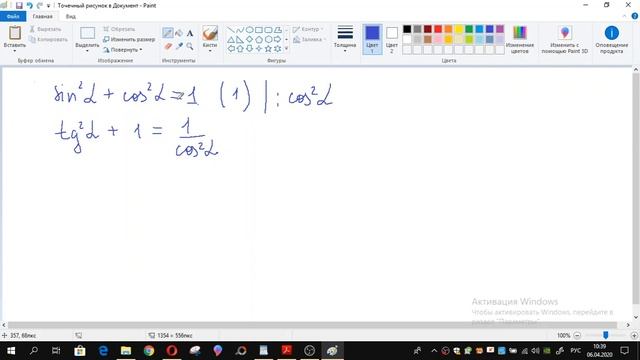Open File Explorer from the taskbar
The image size is (640, 360).
coord(126,351)
